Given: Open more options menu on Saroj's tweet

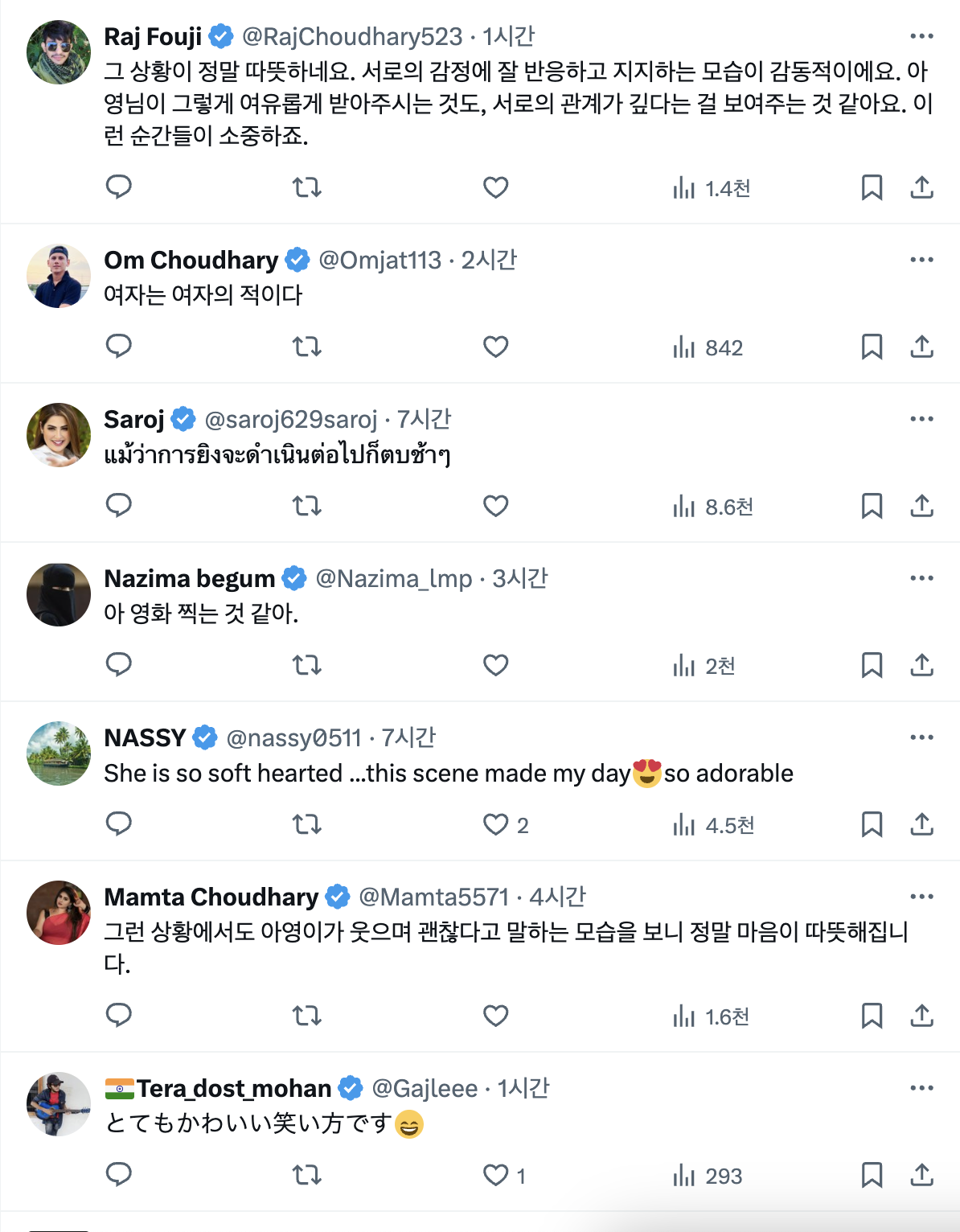Looking at the screenshot, I should click(x=921, y=419).
